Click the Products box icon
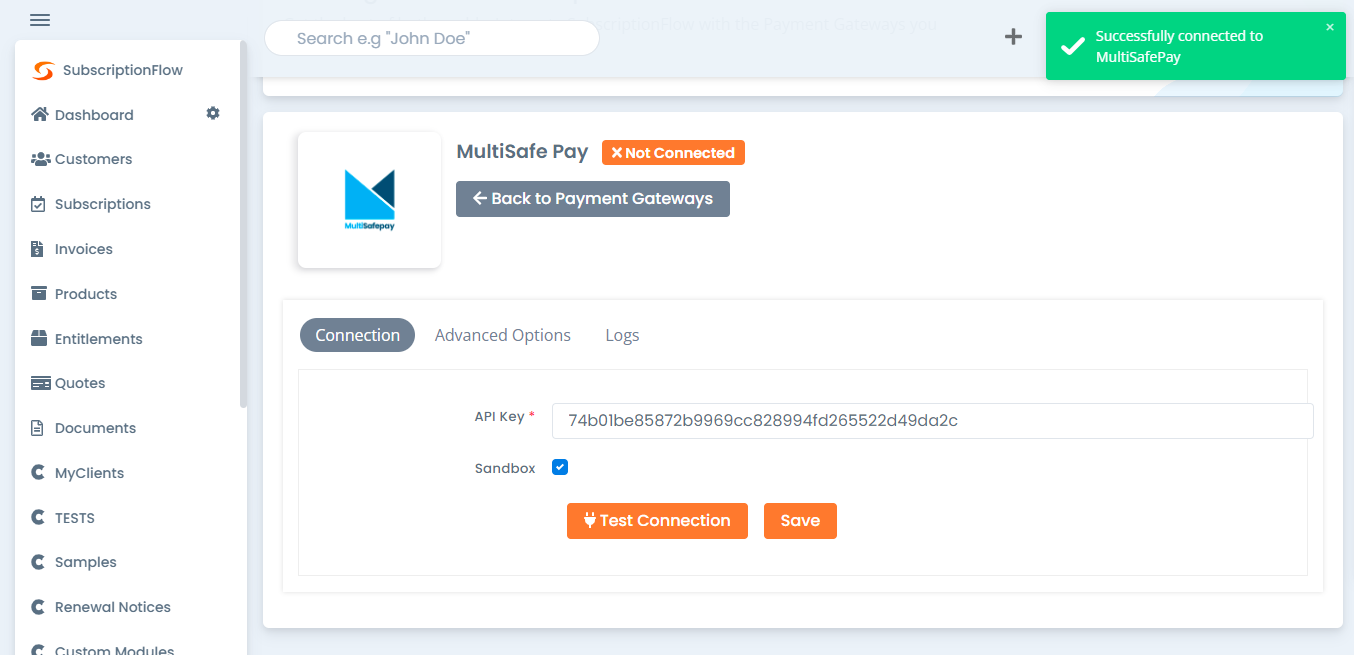 click(39, 294)
